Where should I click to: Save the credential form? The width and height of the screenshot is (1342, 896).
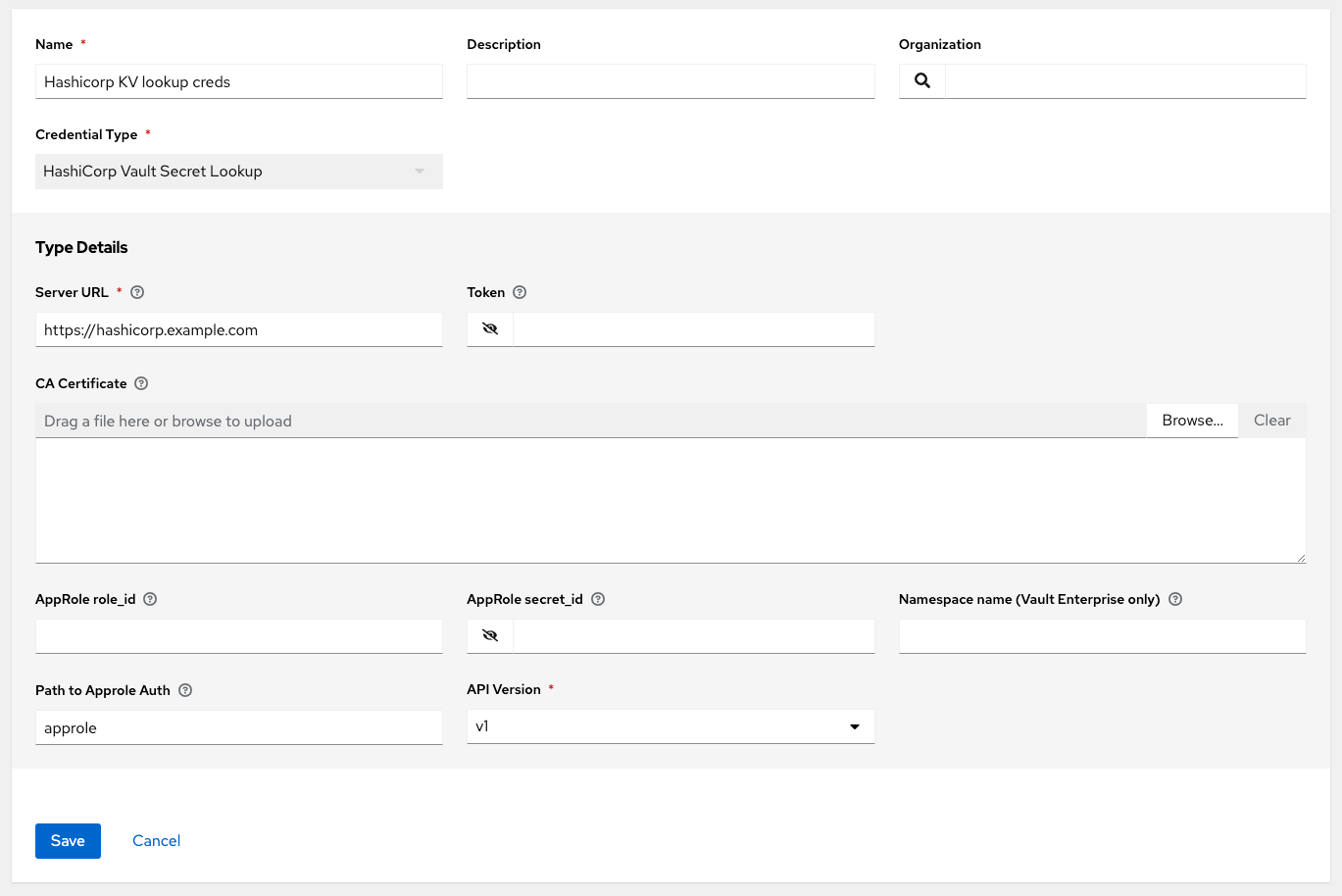68,841
